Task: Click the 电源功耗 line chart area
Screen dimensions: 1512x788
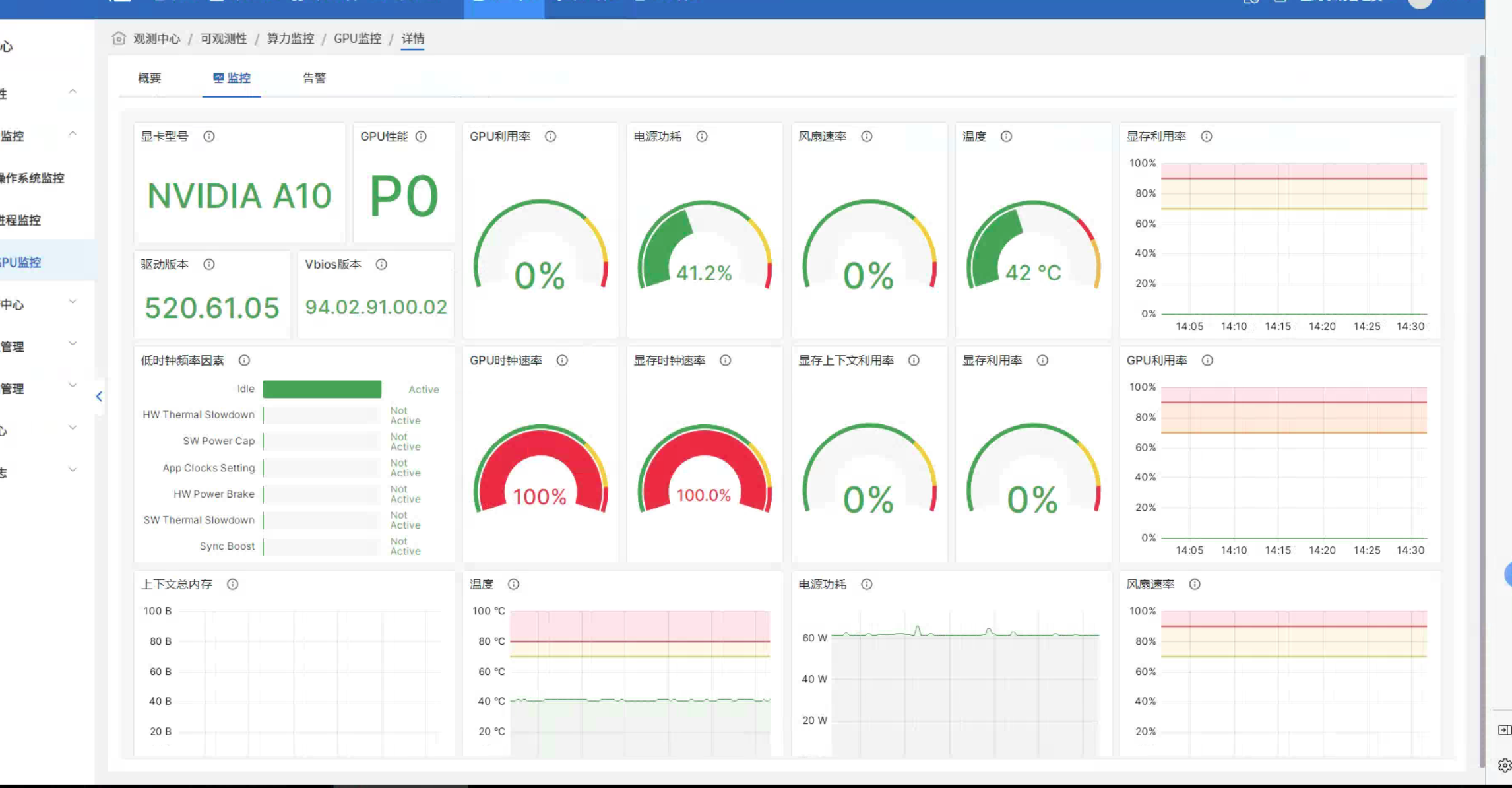Action: (x=965, y=683)
